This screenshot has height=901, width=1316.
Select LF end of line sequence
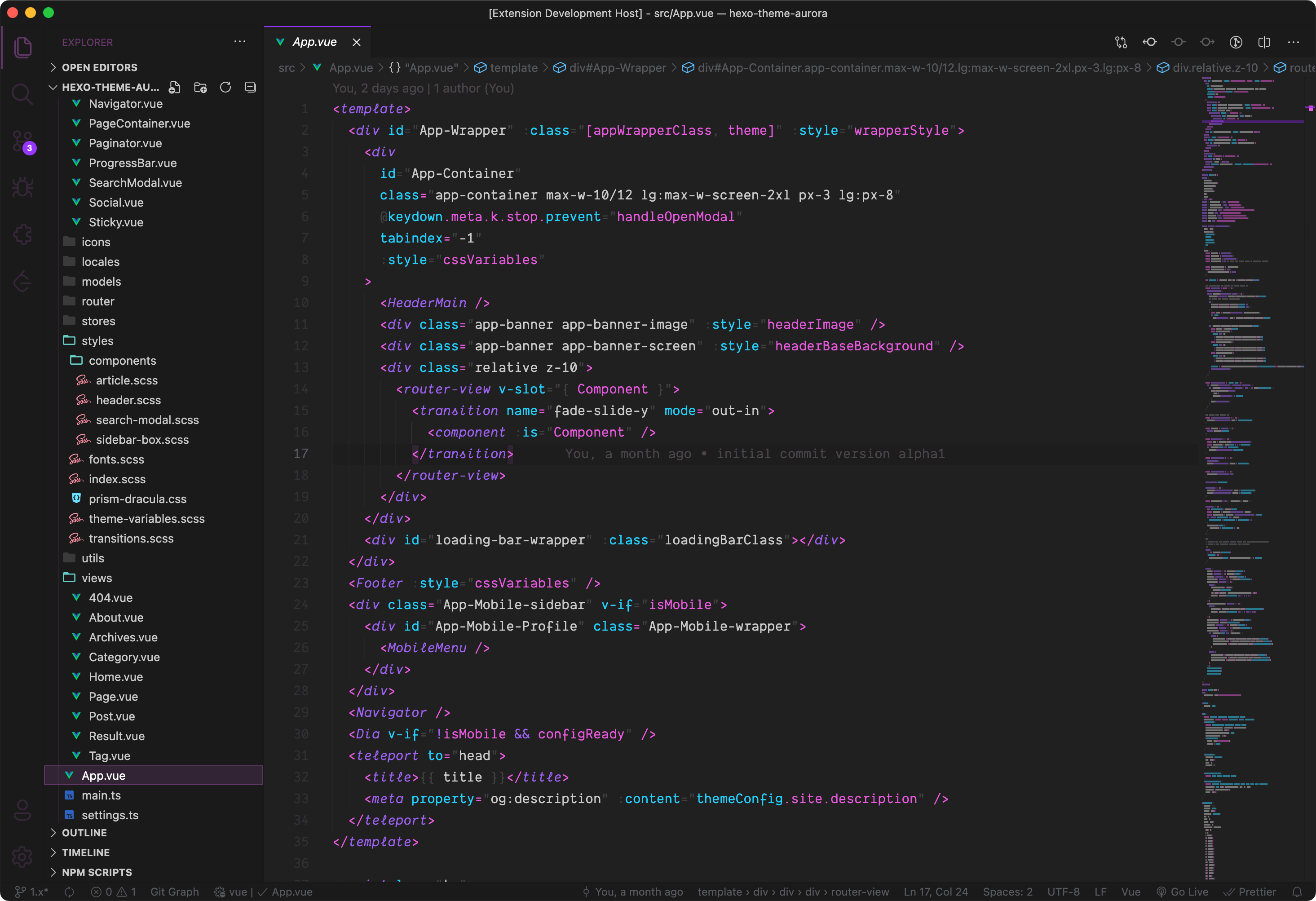coord(1100,892)
